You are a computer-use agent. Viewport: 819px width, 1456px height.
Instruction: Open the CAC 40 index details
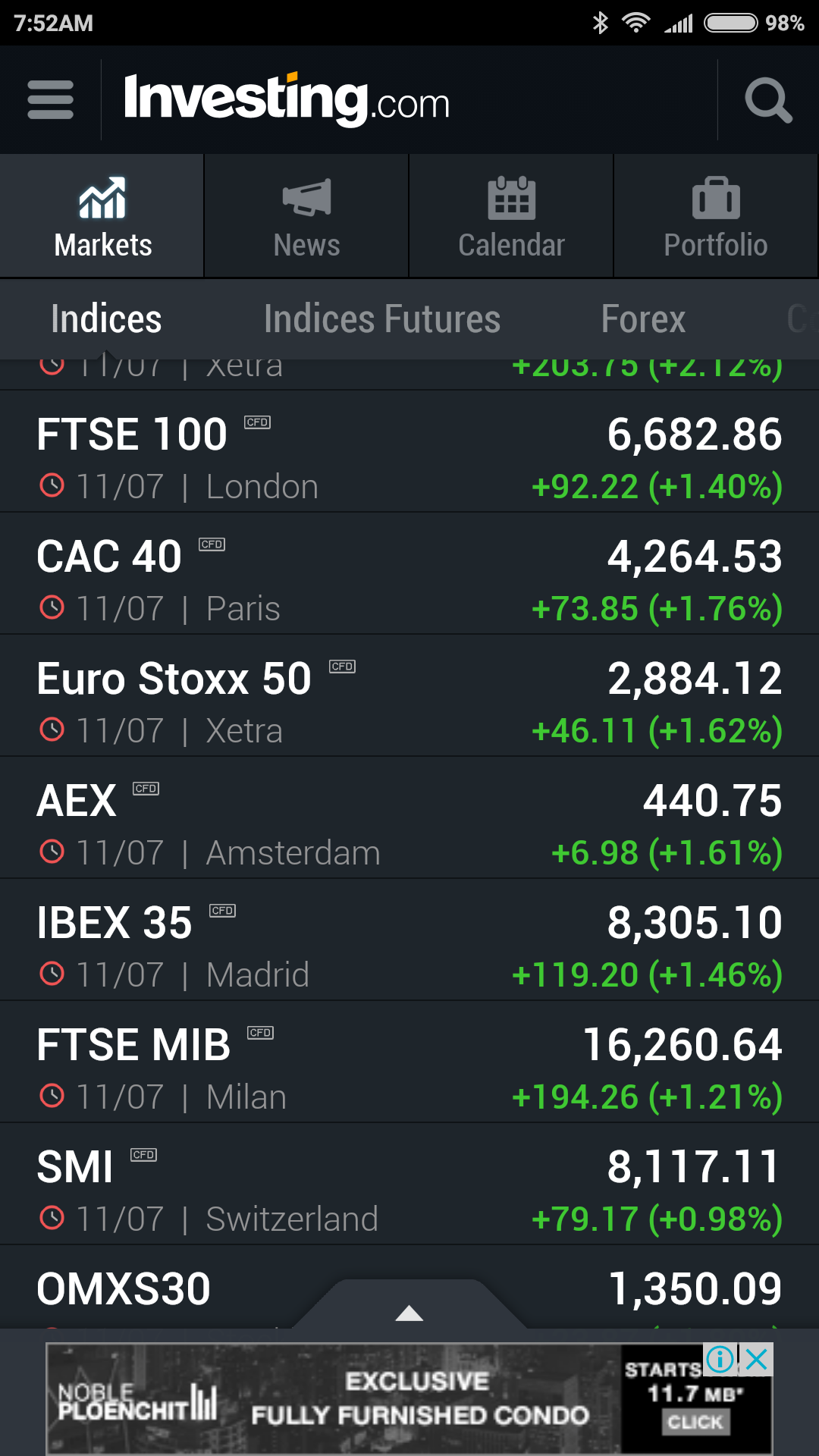(x=409, y=574)
